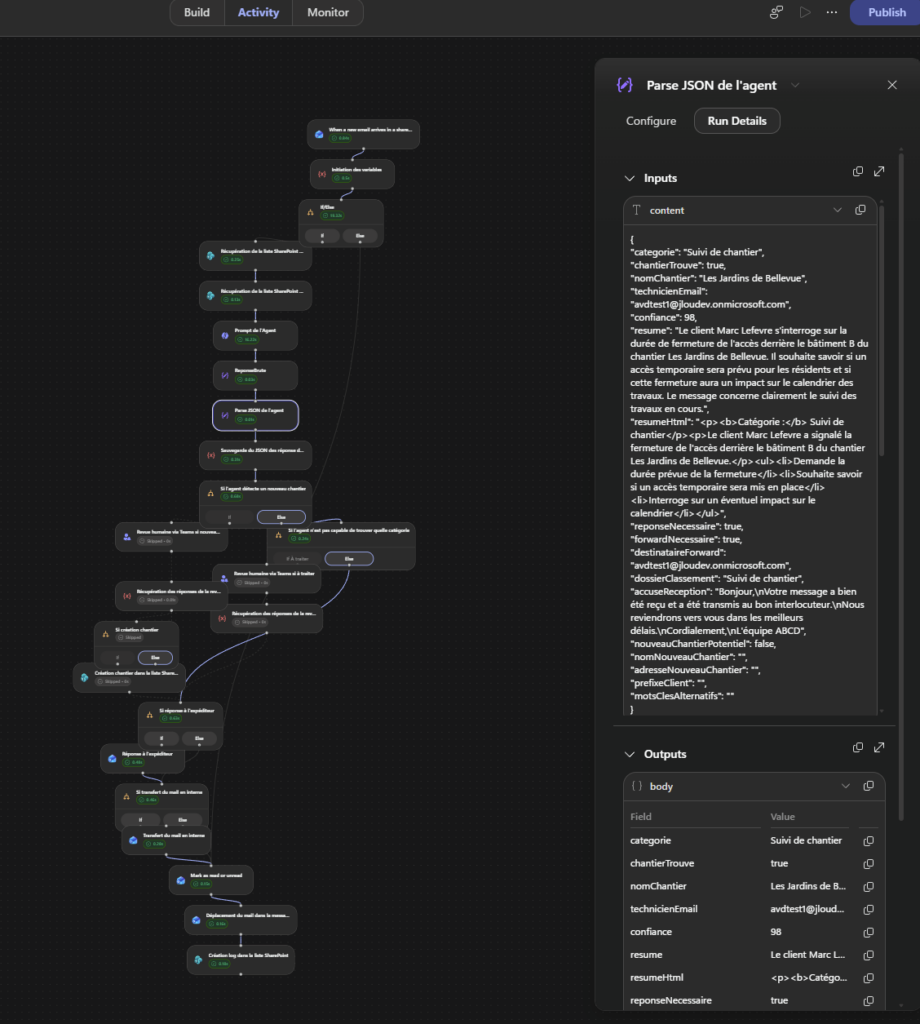Click the details panel vertical scrollbar

point(901,485)
